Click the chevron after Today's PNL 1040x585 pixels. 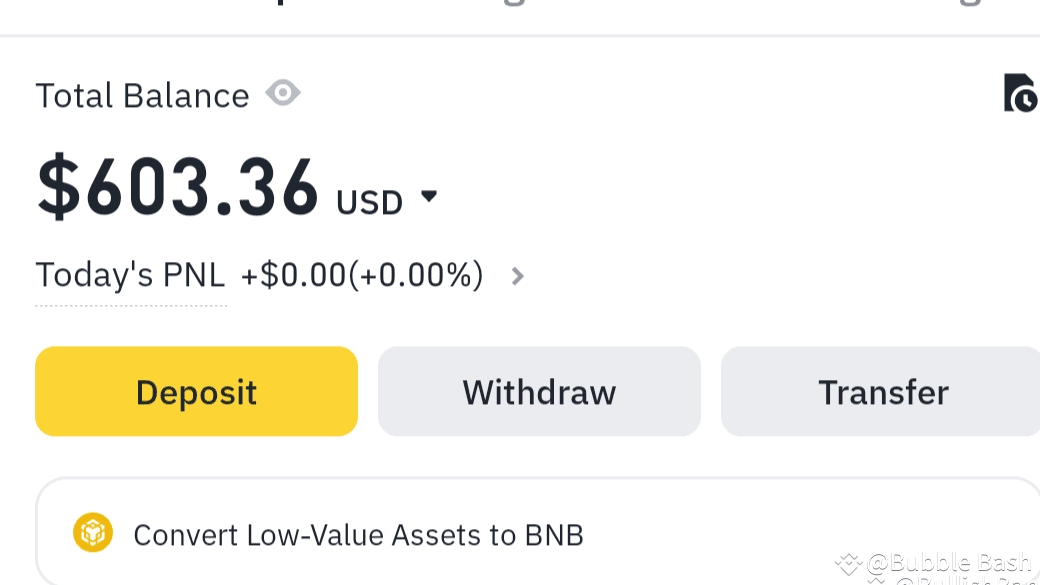[518, 276]
